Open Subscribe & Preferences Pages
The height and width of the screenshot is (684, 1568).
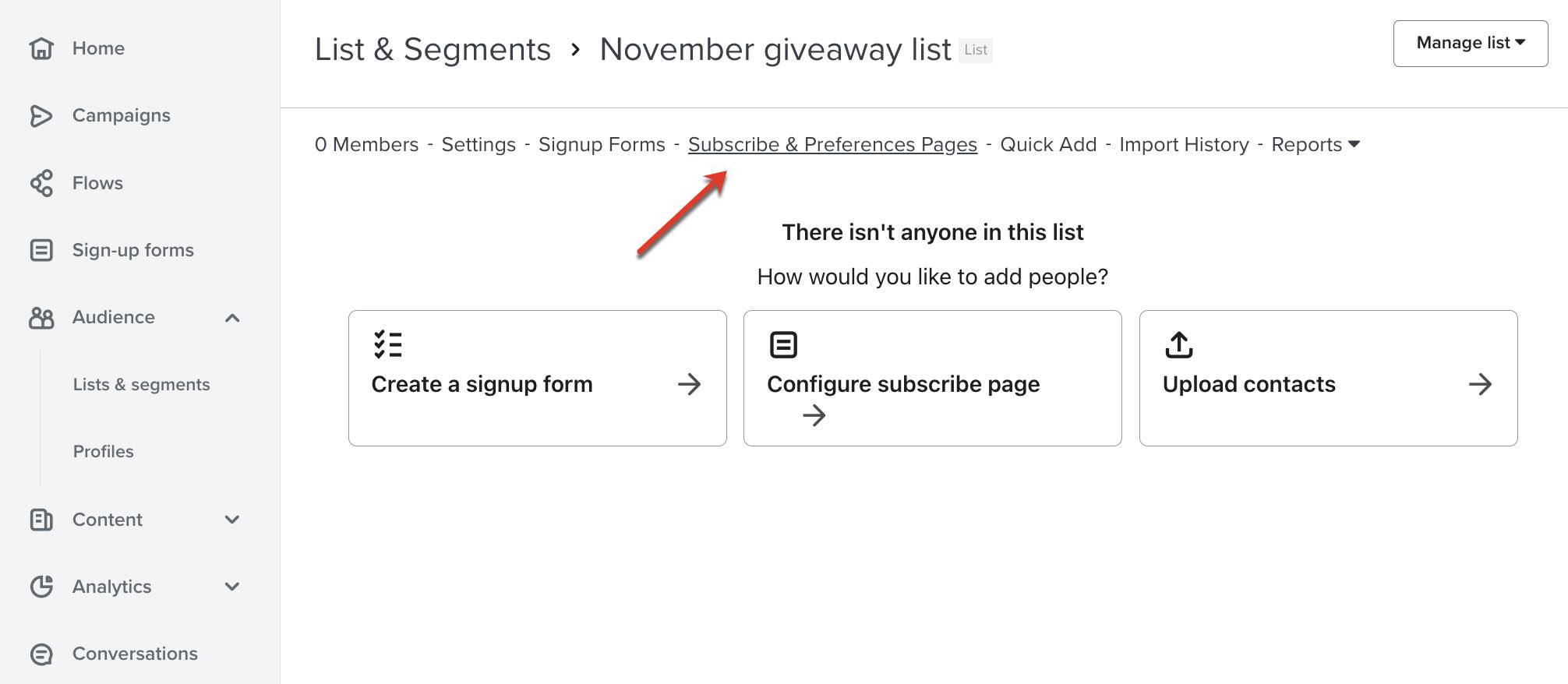(832, 144)
